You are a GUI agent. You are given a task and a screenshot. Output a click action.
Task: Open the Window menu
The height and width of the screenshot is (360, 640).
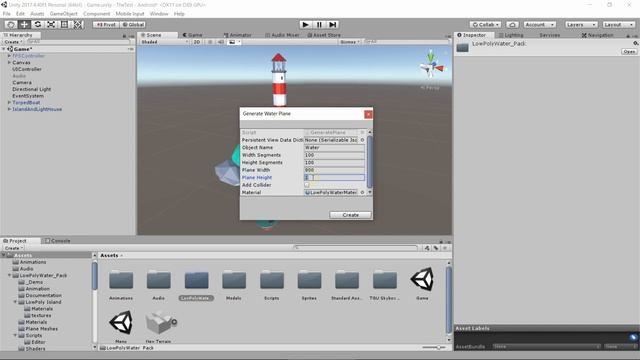[159, 13]
